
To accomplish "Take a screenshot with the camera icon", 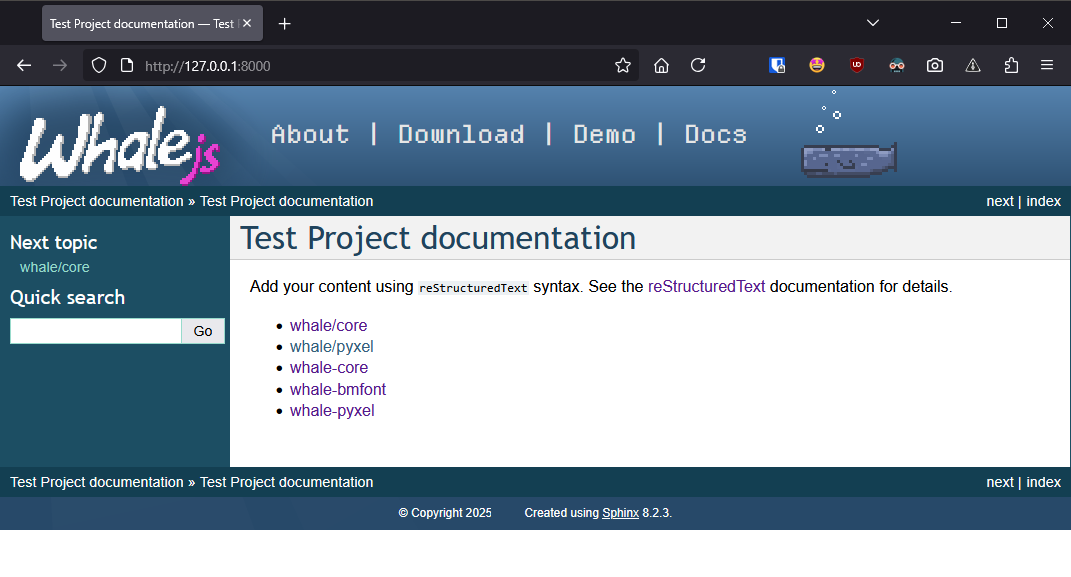I will [x=935, y=66].
